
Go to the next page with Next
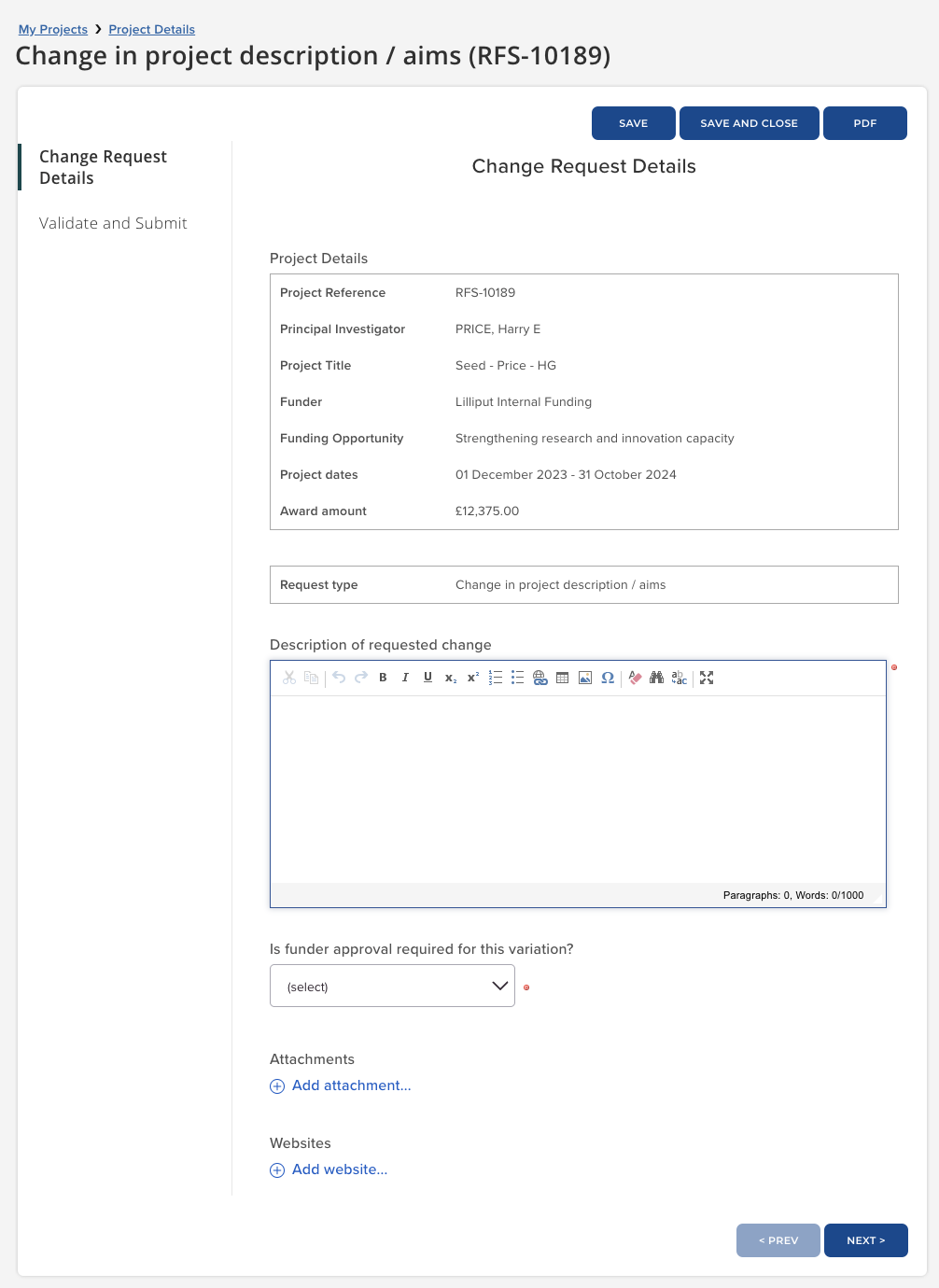(865, 1240)
